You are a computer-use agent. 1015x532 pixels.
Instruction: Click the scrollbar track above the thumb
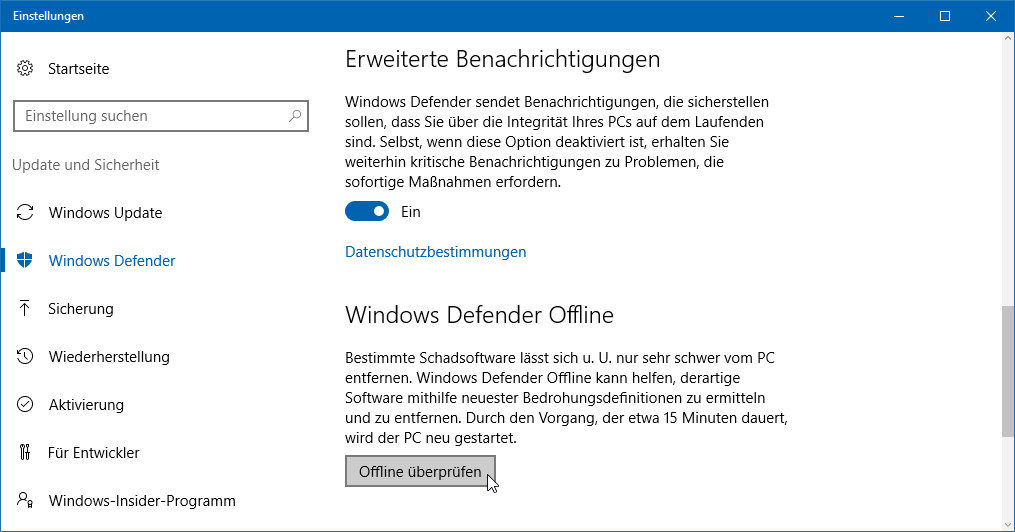(1007, 180)
